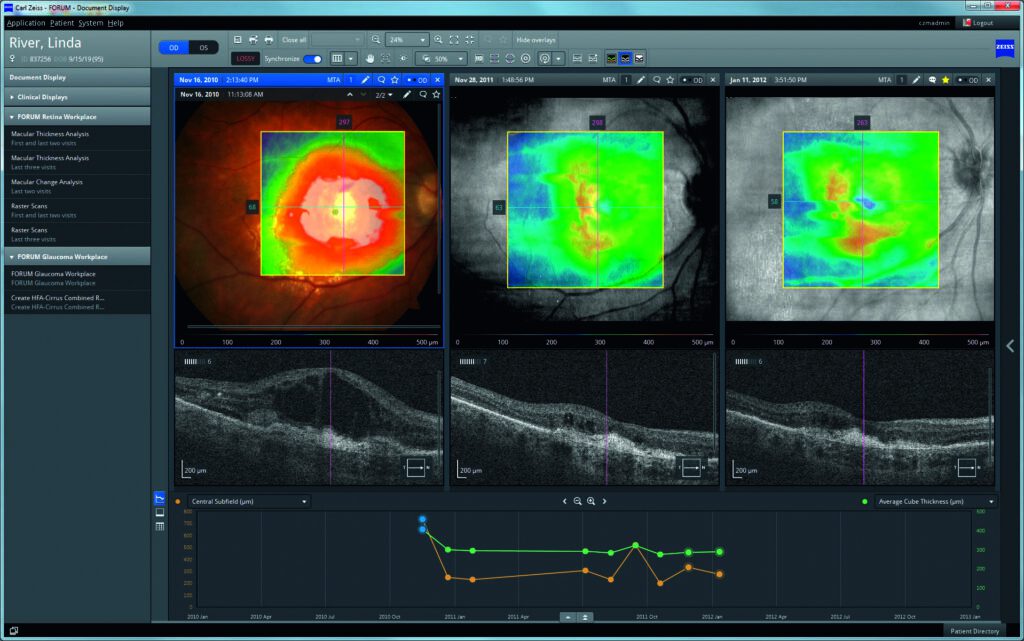
Task: Click the star icon in Nov 16, 2010 header
Action: 394,80
